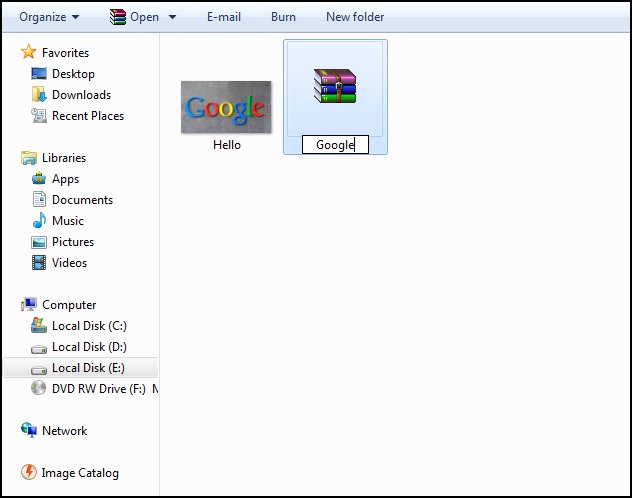Select the Google image thumbnail
Viewport: 632px width, 498px height.
[226, 107]
